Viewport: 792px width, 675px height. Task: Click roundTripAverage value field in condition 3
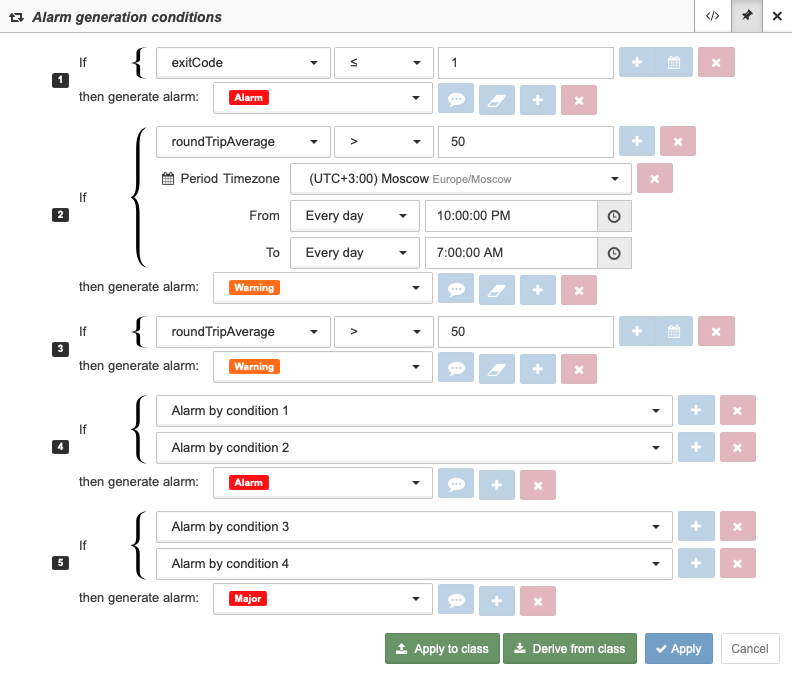526,331
